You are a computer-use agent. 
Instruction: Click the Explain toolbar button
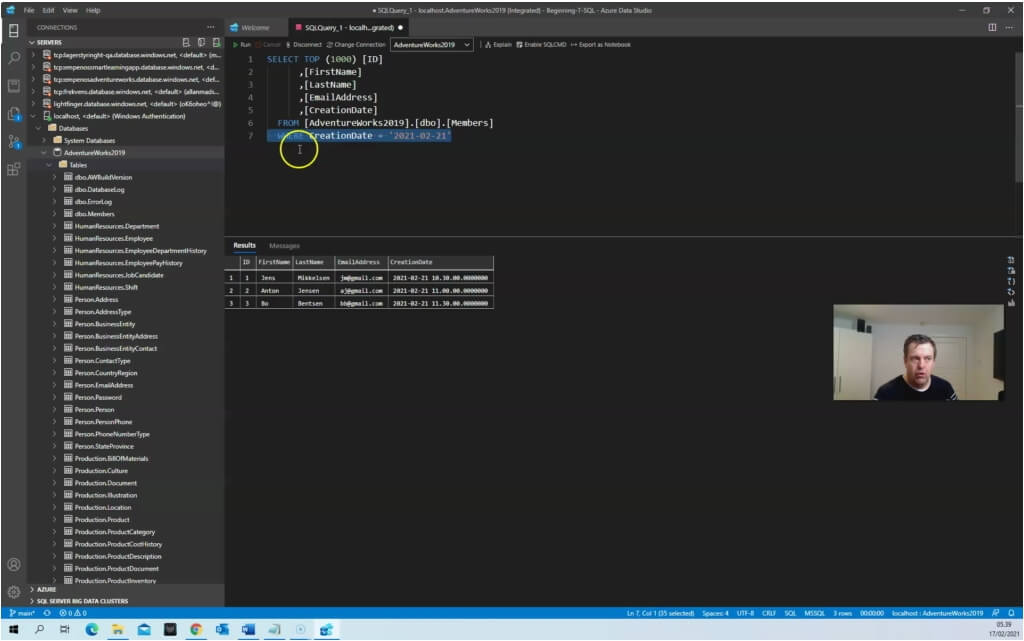pyautogui.click(x=498, y=45)
